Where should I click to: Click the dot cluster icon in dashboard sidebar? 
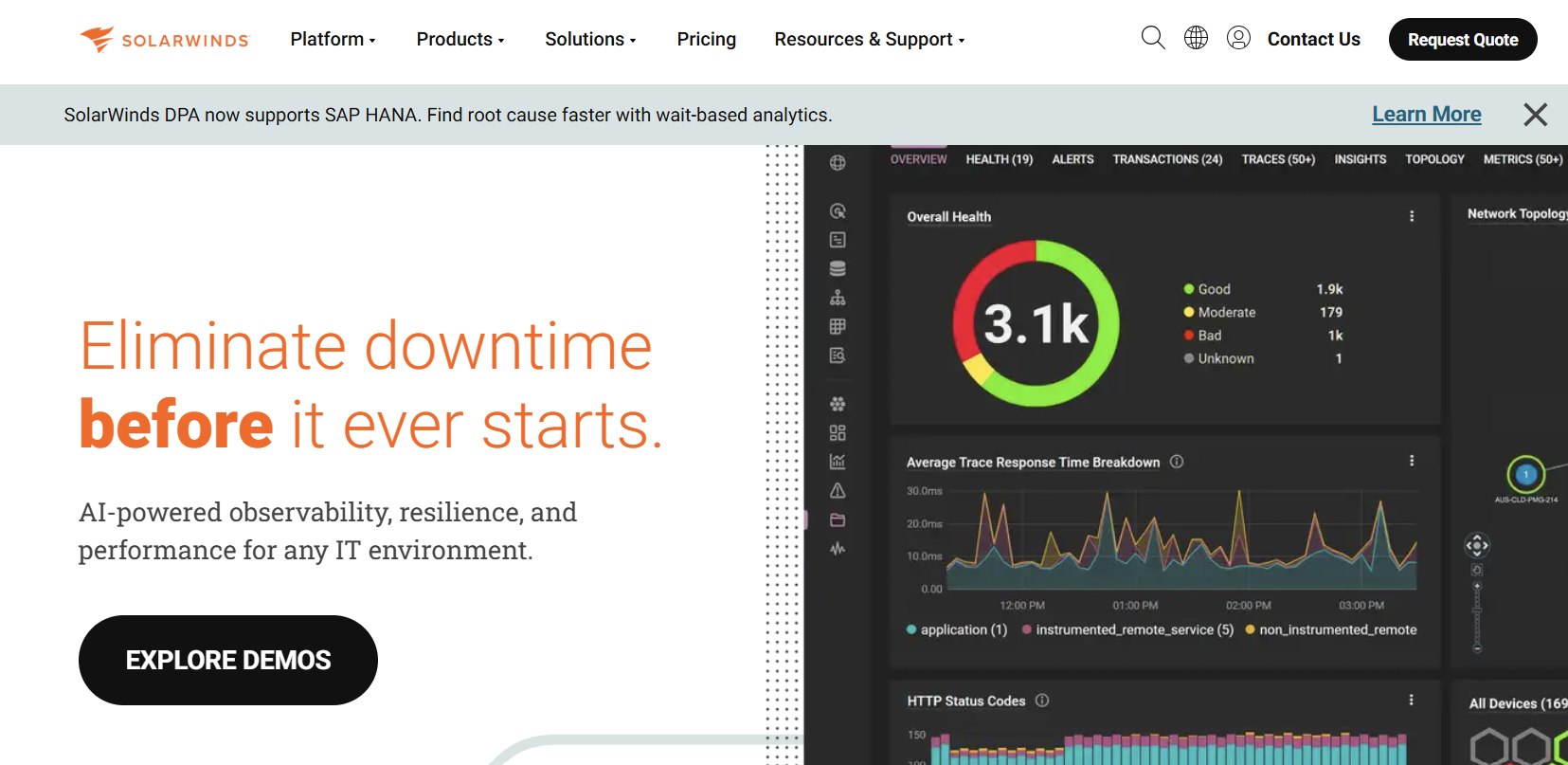838,404
